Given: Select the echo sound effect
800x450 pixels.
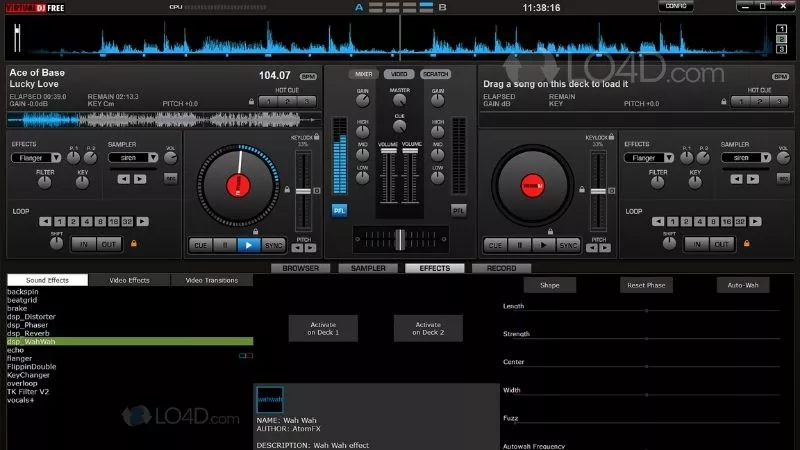Looking at the screenshot, I should (130, 350).
